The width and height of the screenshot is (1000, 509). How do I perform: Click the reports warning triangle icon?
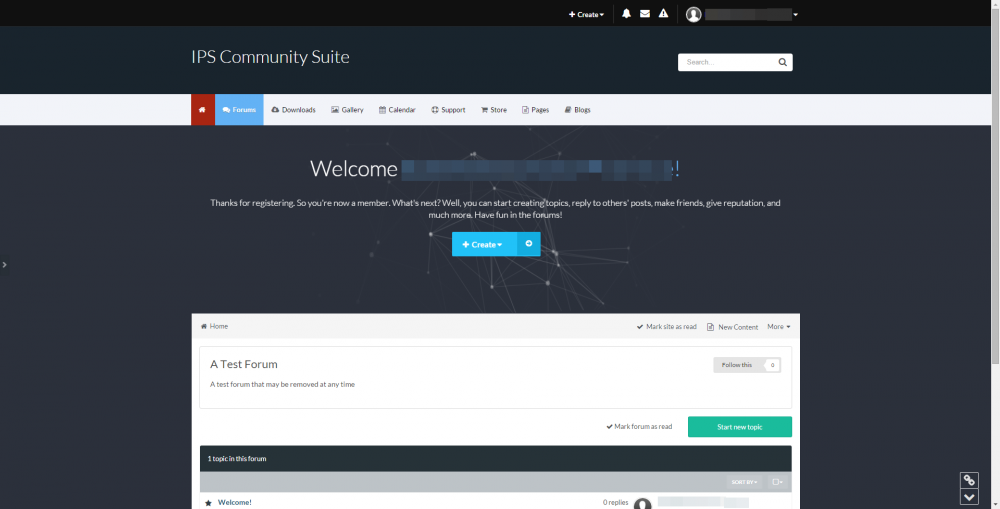663,14
